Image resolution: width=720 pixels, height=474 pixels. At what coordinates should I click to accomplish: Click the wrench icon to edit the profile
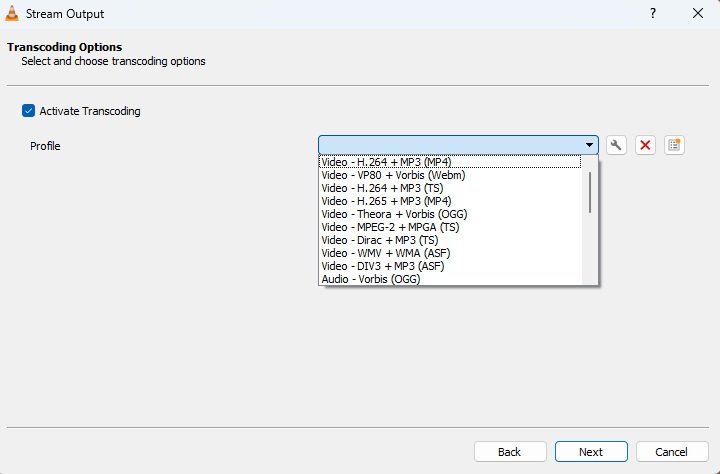(617, 145)
